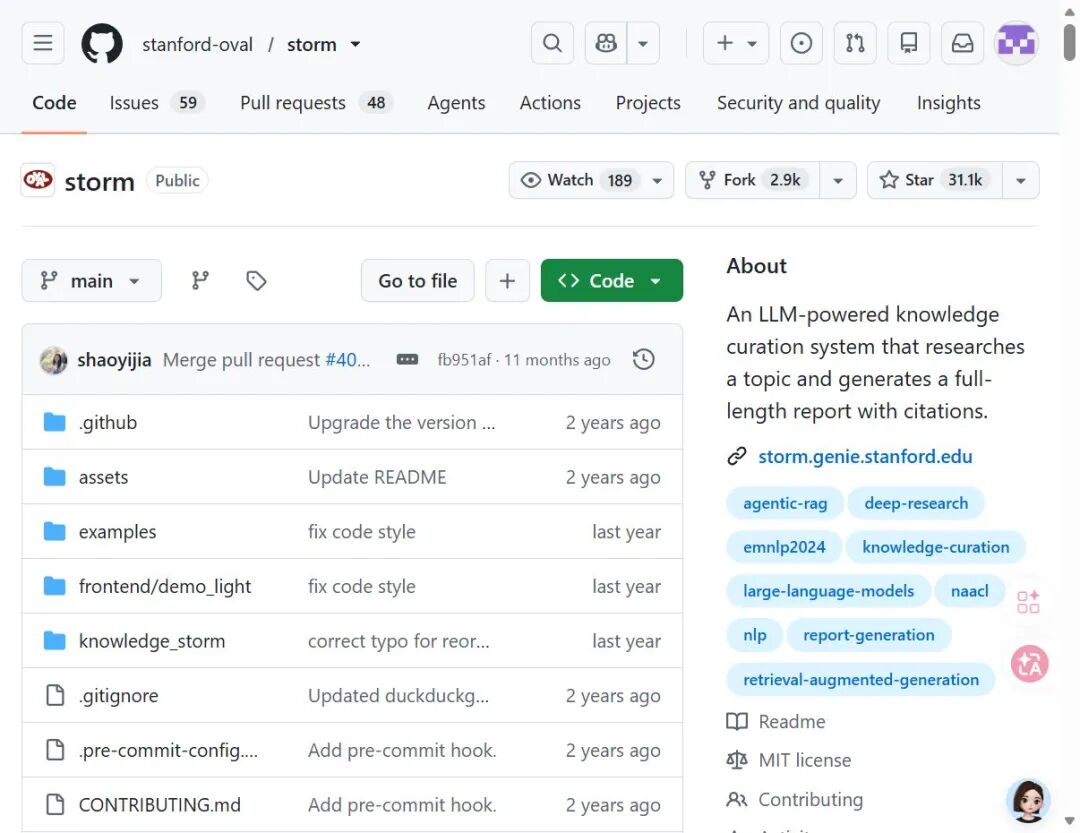Viewport: 1080px width, 833px height.
Task: Click the pink translate floating icon
Action: (1030, 664)
